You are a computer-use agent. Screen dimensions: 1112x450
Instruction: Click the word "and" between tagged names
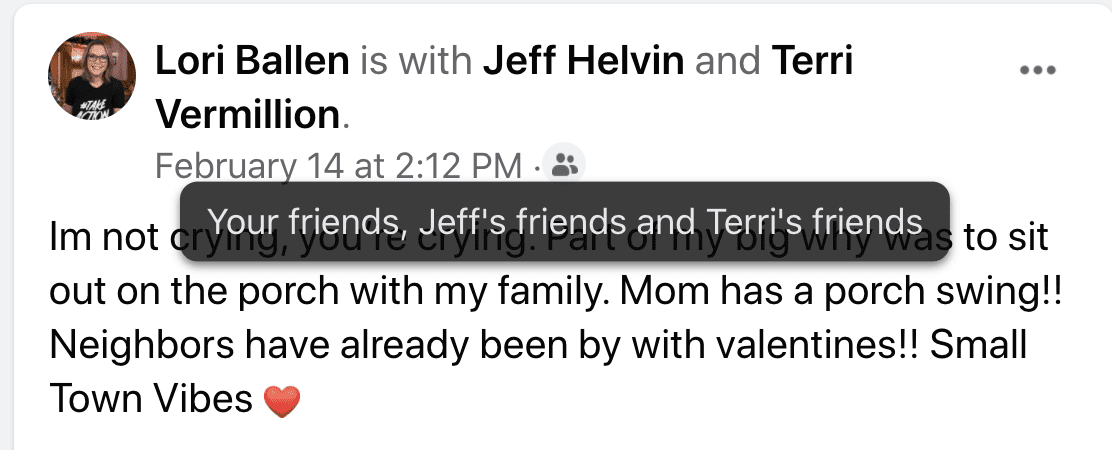728,61
